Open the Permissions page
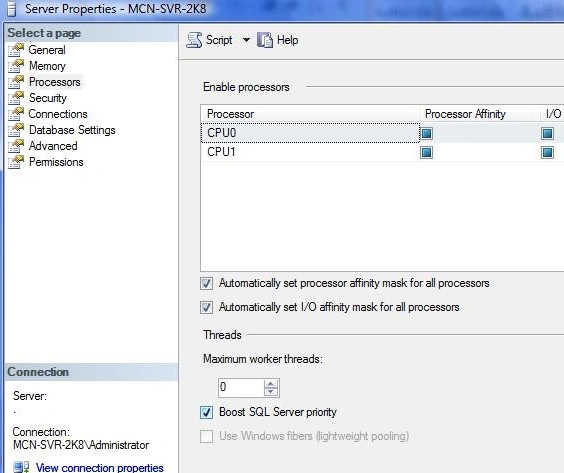The height and width of the screenshot is (473, 564). (56, 162)
